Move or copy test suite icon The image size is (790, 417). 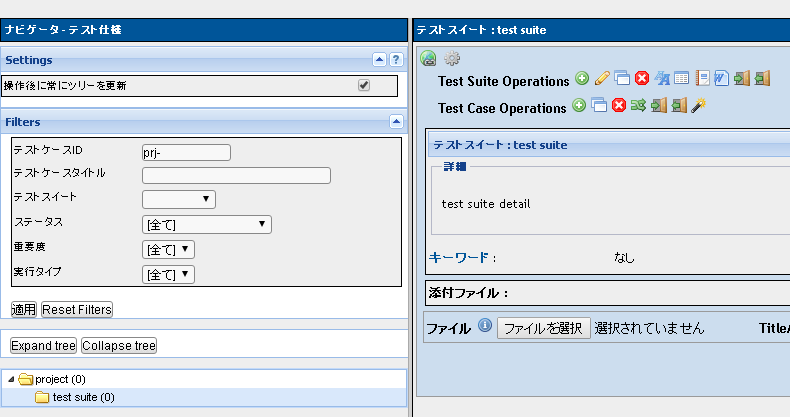[x=622, y=78]
